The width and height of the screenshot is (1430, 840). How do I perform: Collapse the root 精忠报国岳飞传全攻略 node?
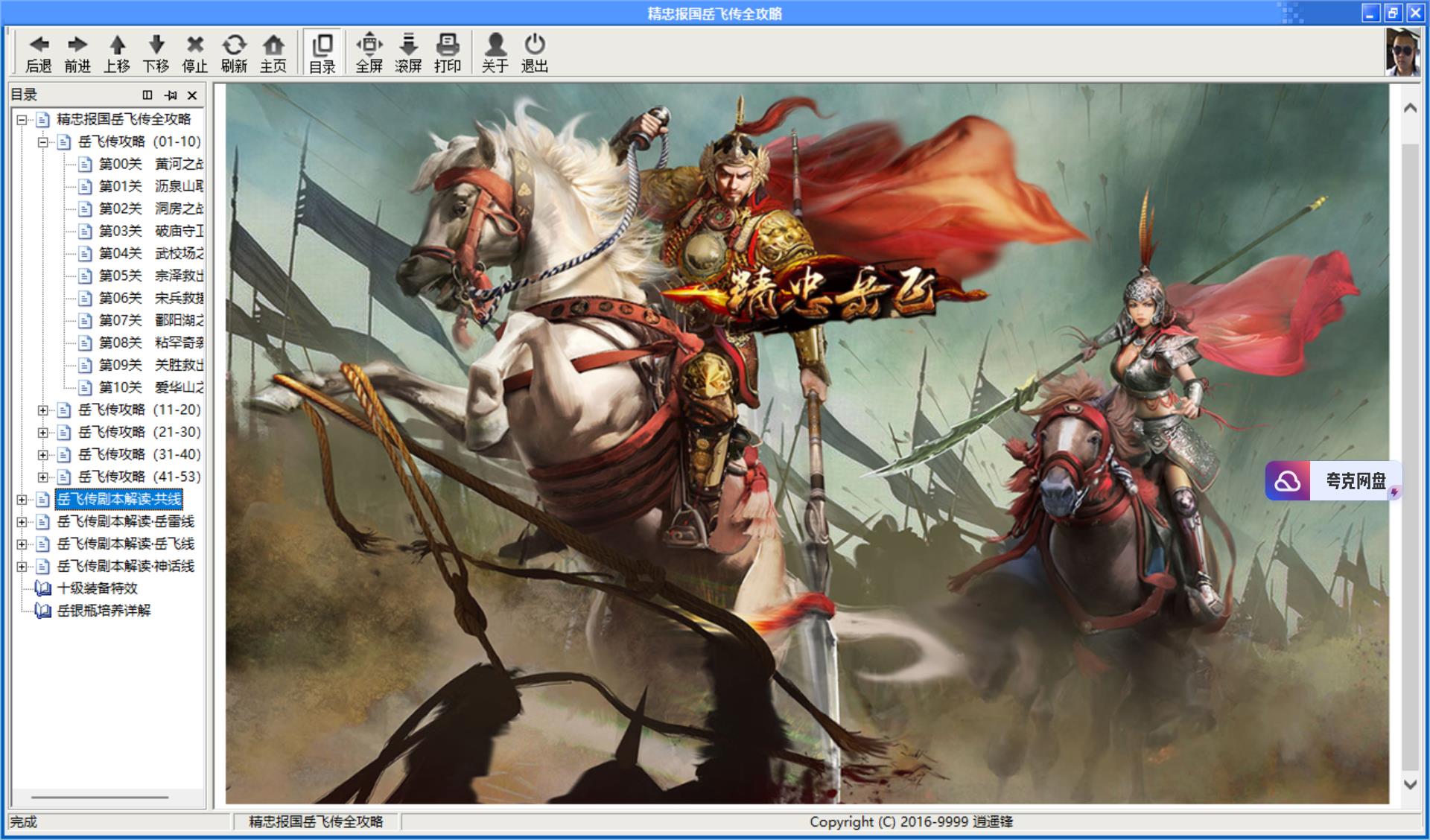point(22,119)
